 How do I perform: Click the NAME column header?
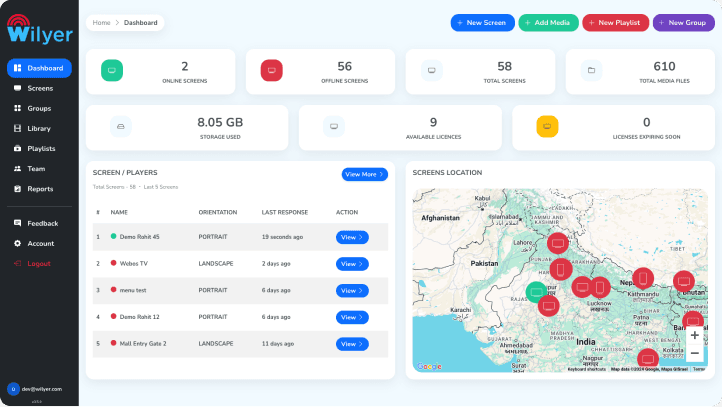(119, 212)
